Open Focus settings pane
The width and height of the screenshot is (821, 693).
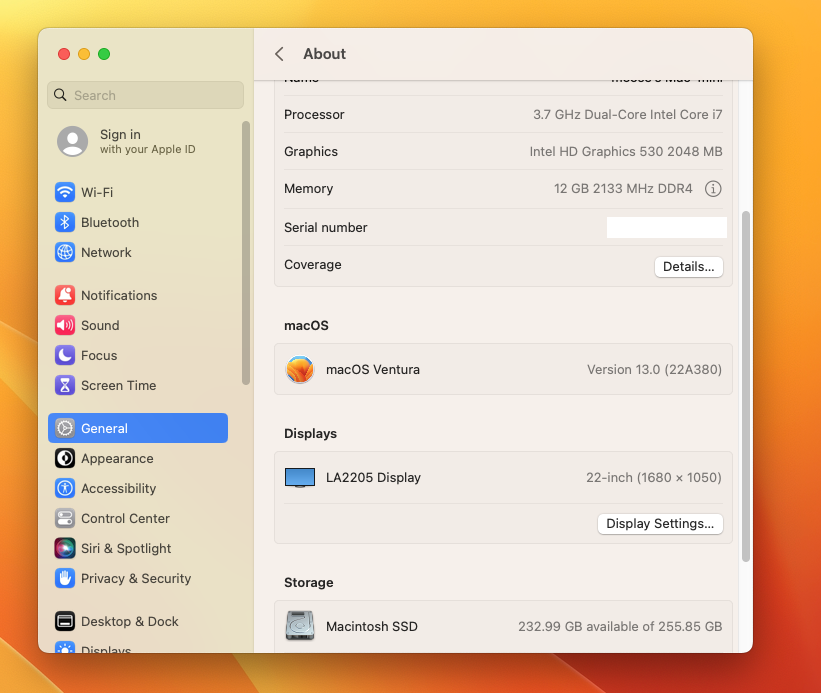138,355
